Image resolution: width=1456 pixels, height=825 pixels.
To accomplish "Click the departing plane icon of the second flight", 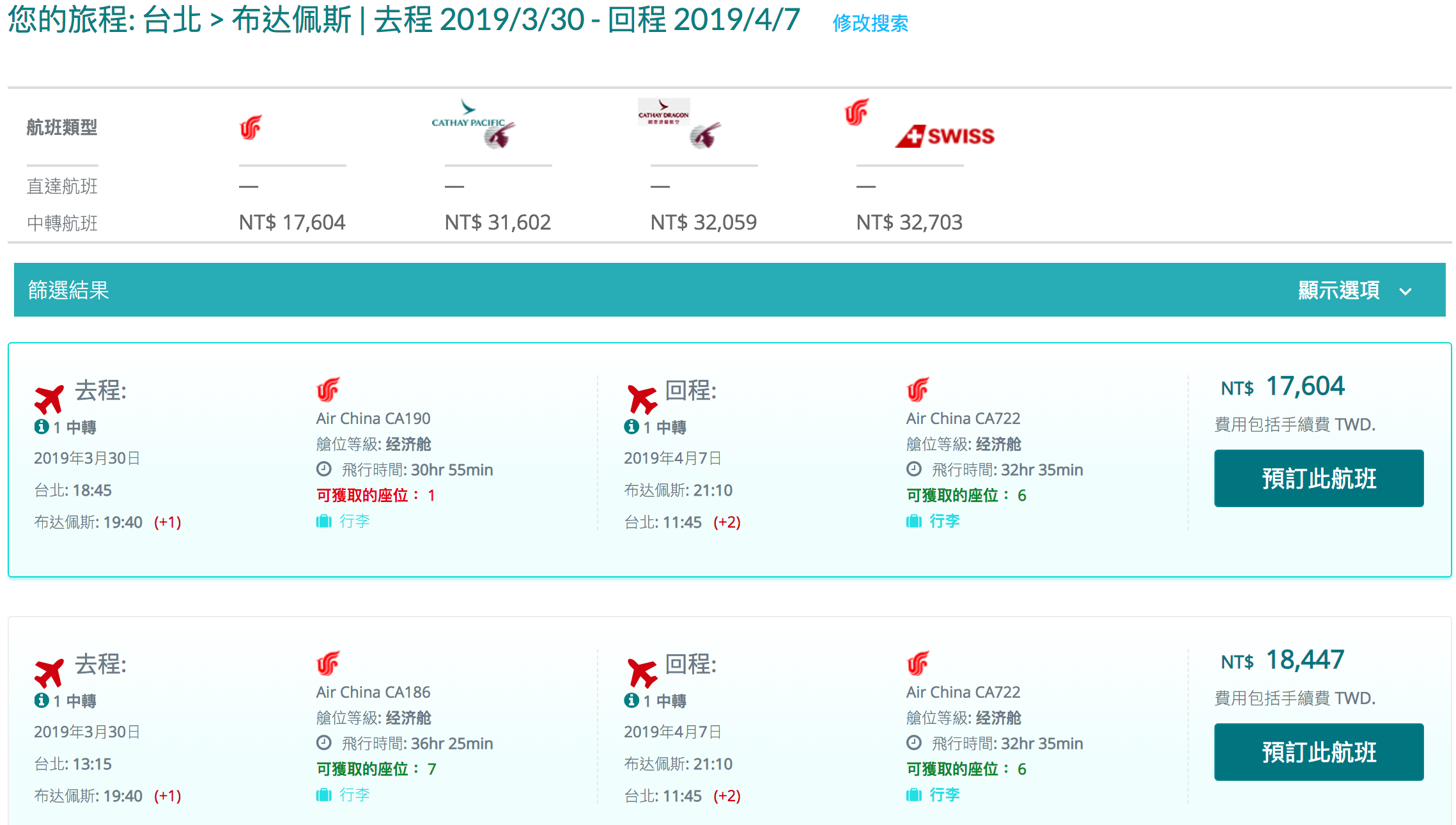I will point(49,673).
